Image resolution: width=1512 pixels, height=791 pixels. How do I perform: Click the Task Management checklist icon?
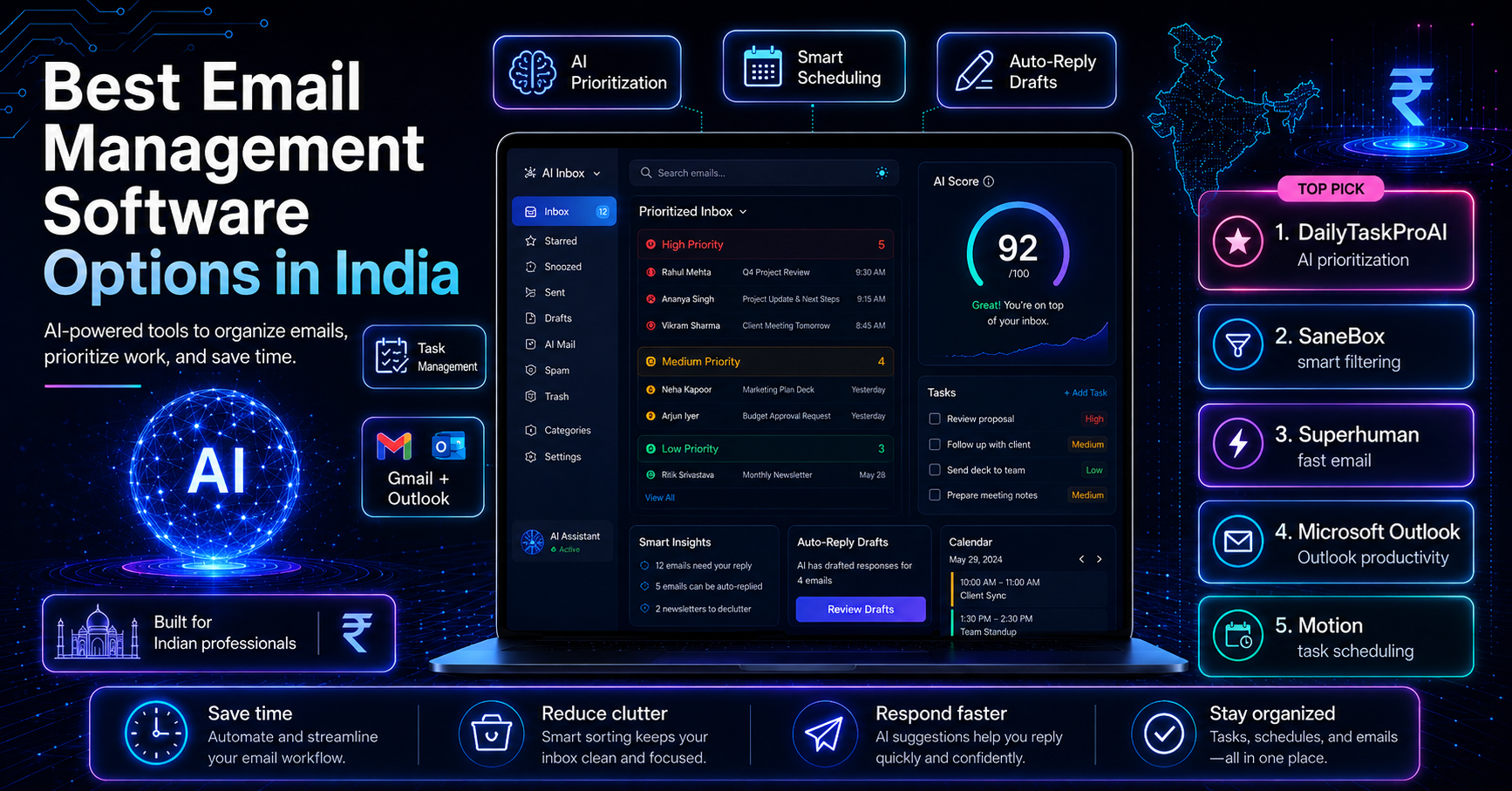(x=392, y=356)
